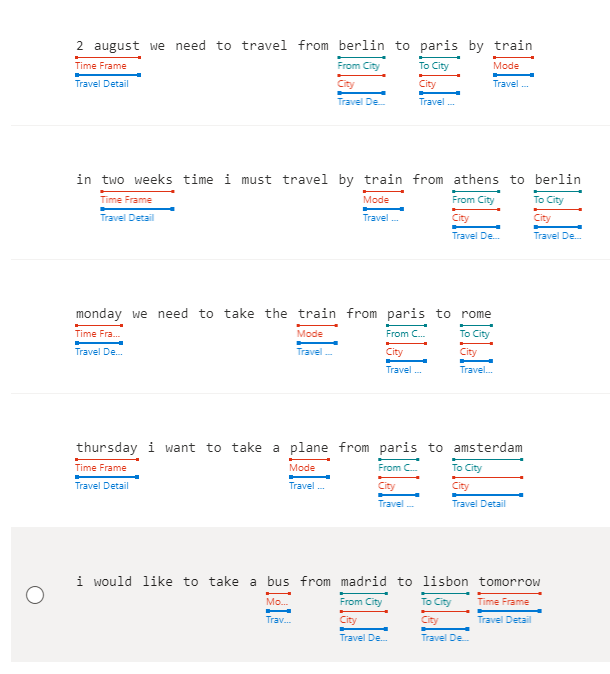
Task: Click 'To City' label under 'lisbon'
Action: point(436,602)
